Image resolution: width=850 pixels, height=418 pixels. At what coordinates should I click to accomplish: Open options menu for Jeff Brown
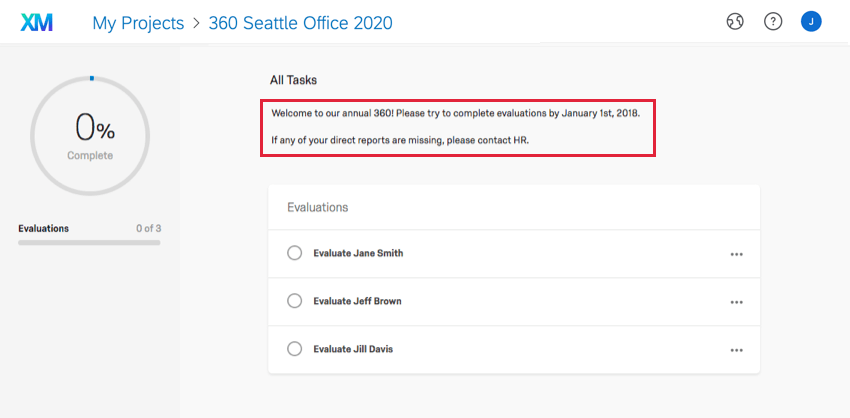(736, 302)
